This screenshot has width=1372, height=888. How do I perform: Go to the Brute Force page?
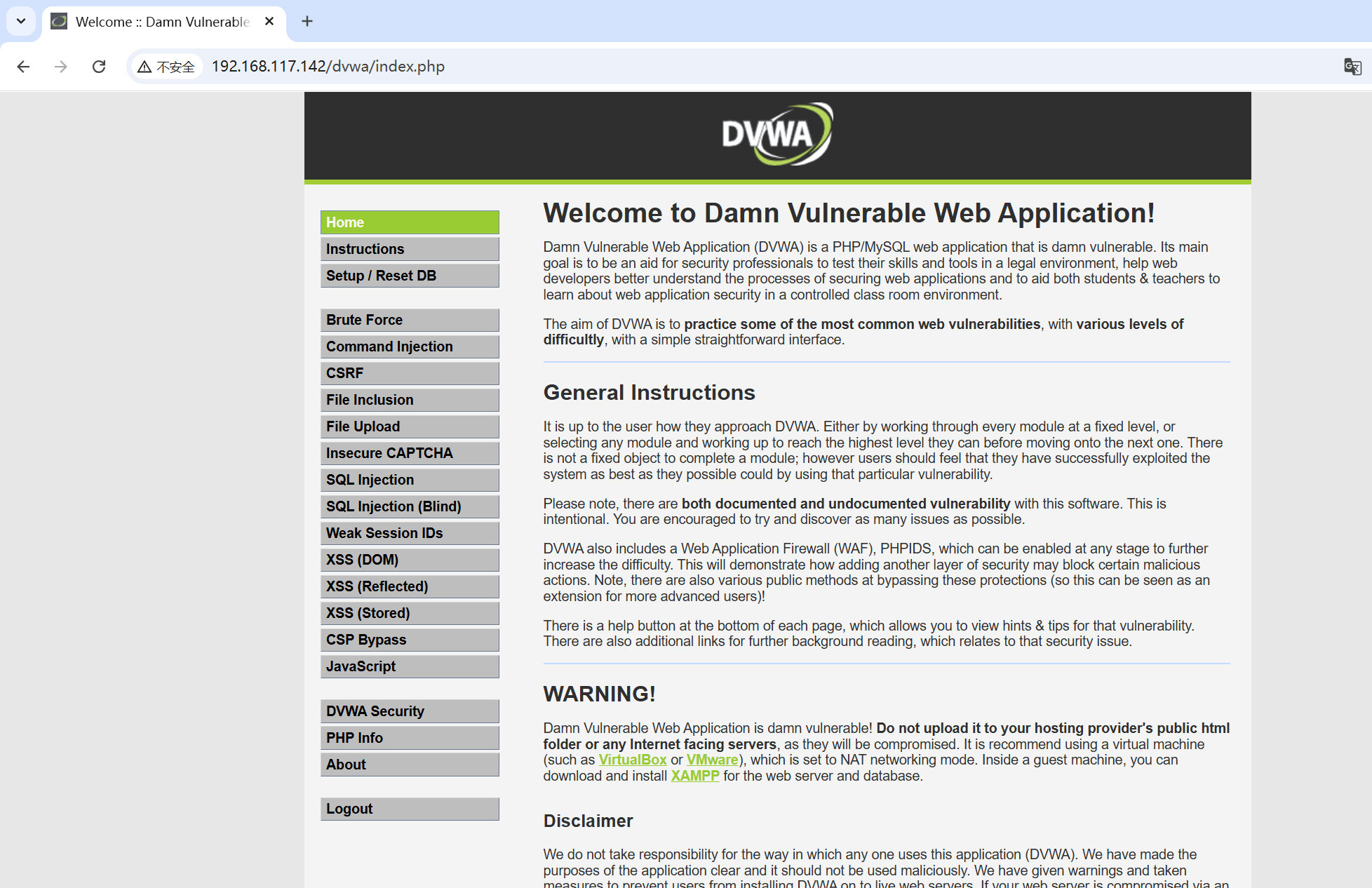(410, 320)
